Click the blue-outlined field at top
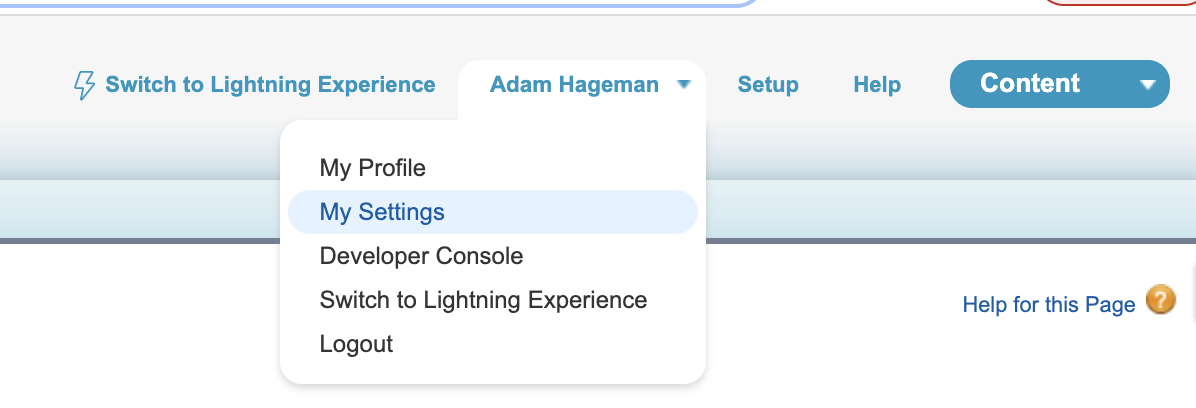Screen dimensions: 1196x408 pos(400,3)
